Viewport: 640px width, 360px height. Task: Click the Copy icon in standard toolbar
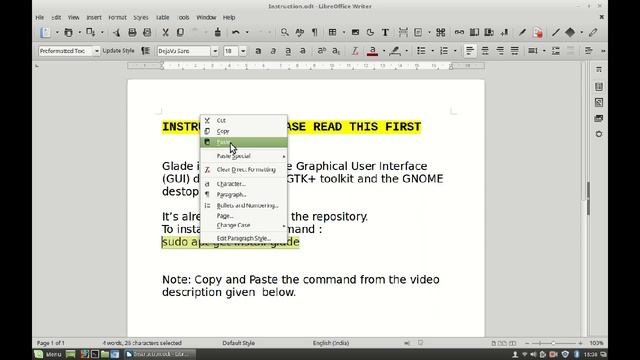[180, 32]
